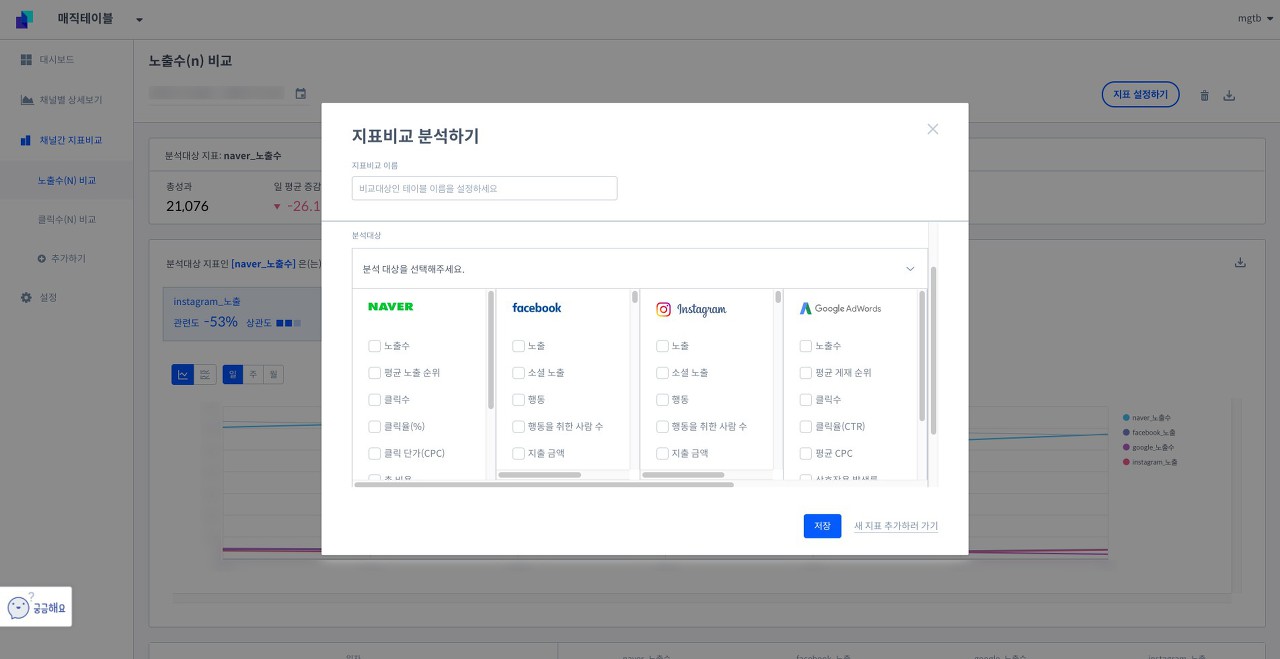
Task: Download the chart panel data
Action: click(x=1240, y=263)
